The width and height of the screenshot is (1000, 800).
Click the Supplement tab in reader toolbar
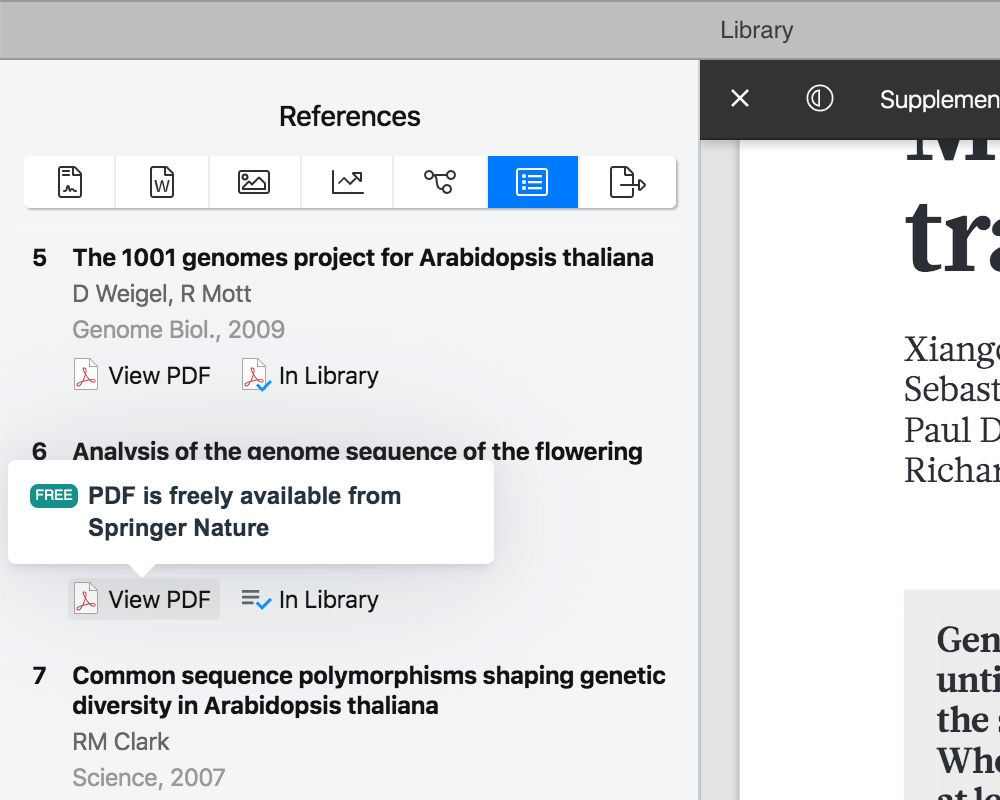tap(938, 99)
